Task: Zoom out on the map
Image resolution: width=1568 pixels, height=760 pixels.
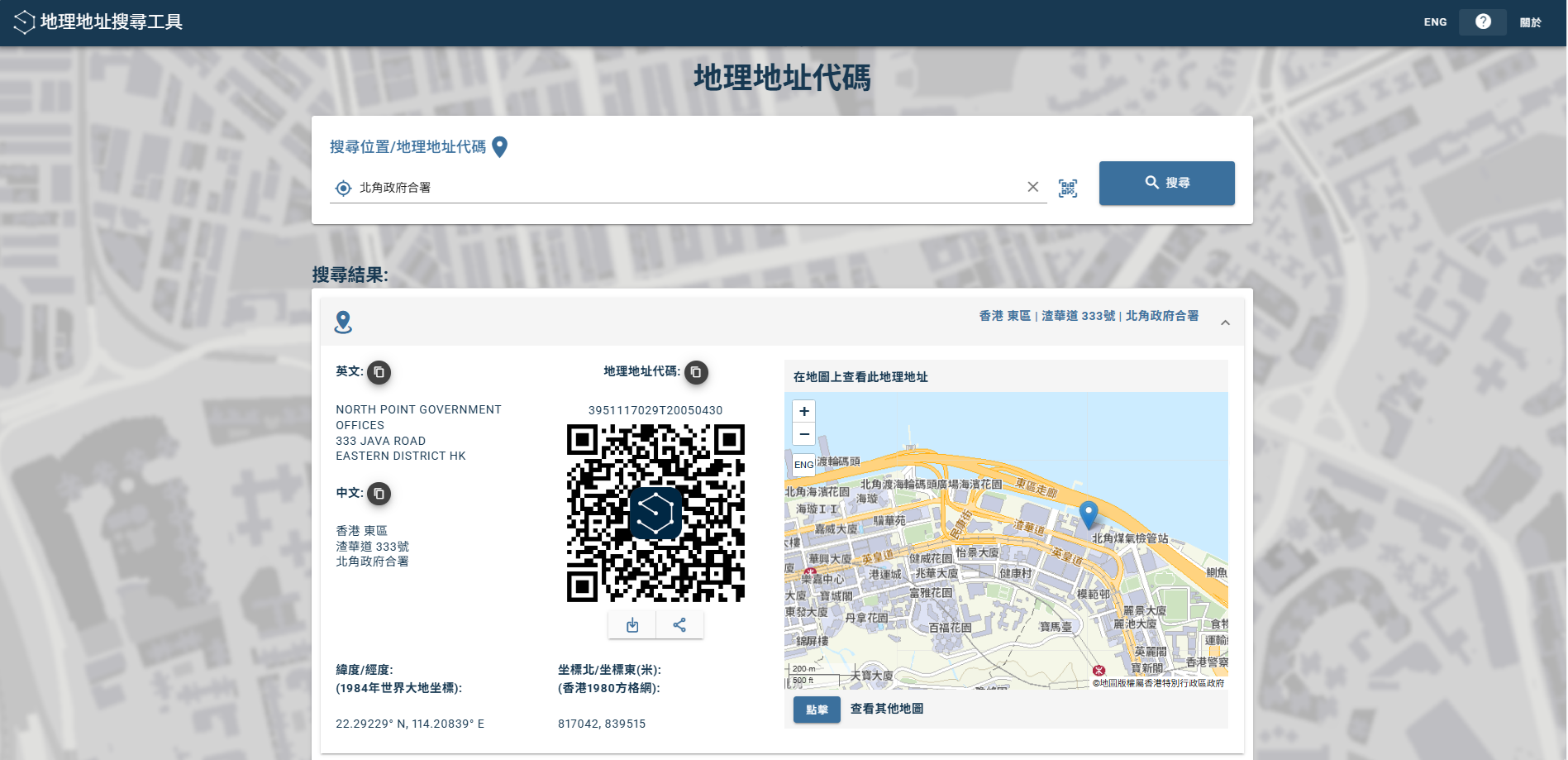Action: (x=804, y=434)
